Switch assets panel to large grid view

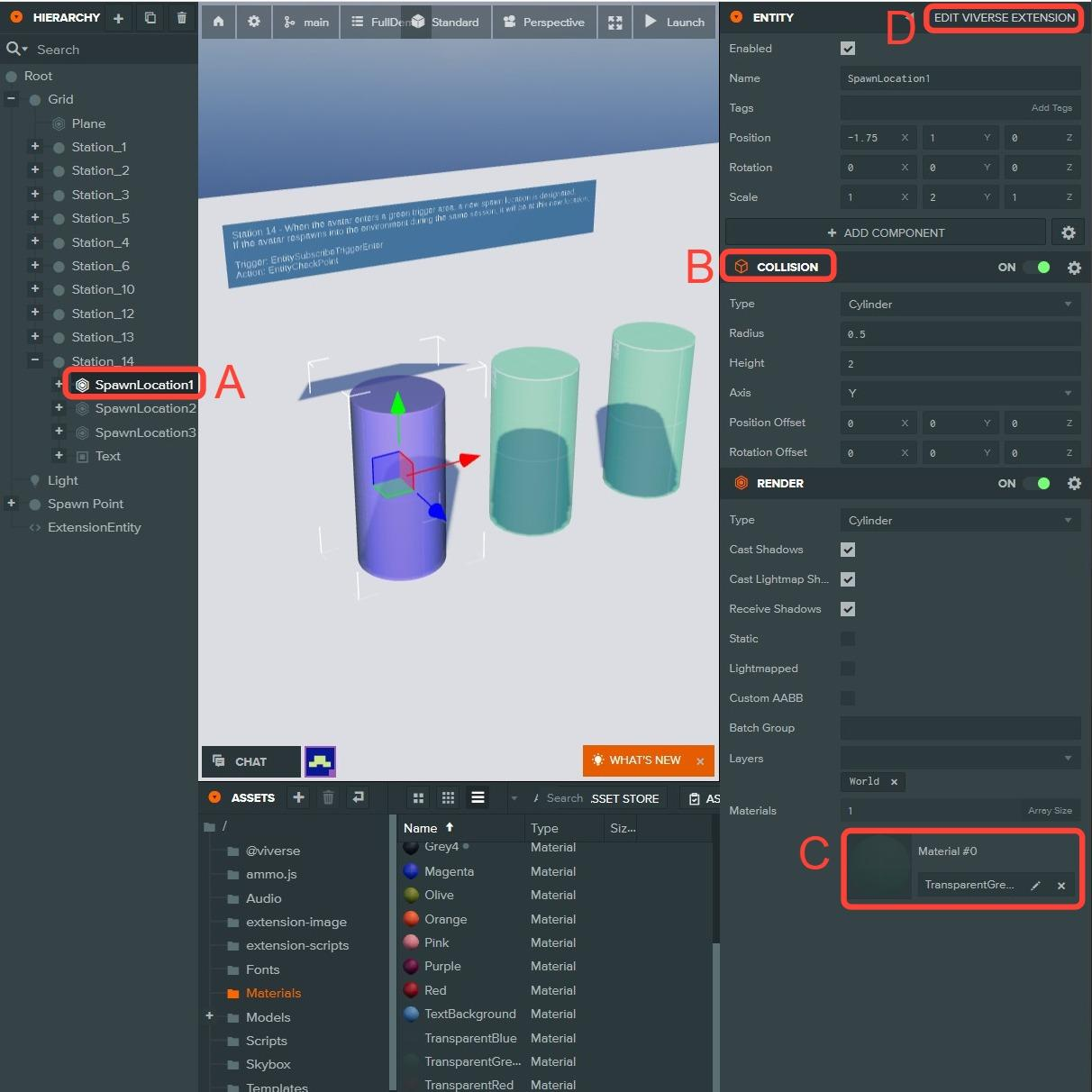click(x=418, y=797)
